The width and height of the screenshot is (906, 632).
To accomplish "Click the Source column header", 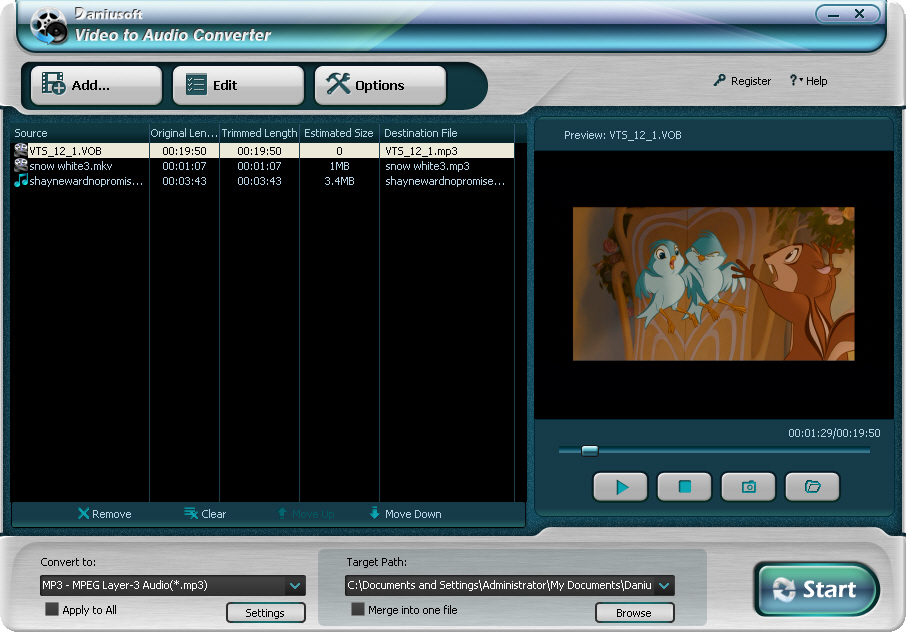I will tap(80, 133).
